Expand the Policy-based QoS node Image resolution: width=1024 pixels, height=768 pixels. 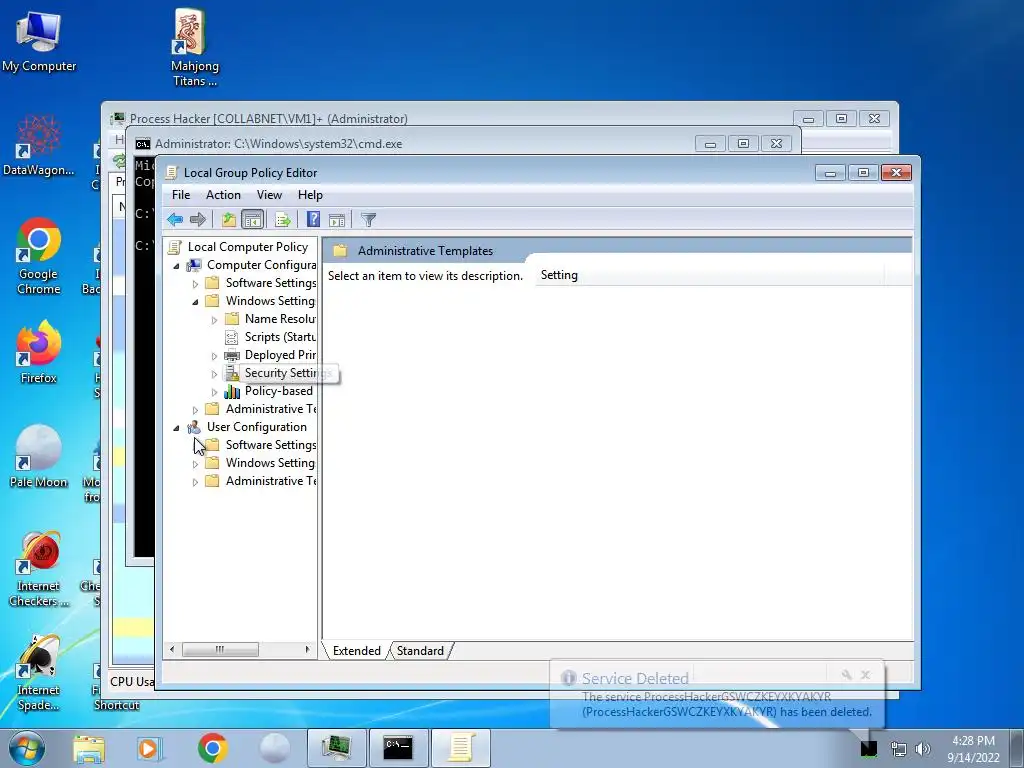[214, 392]
